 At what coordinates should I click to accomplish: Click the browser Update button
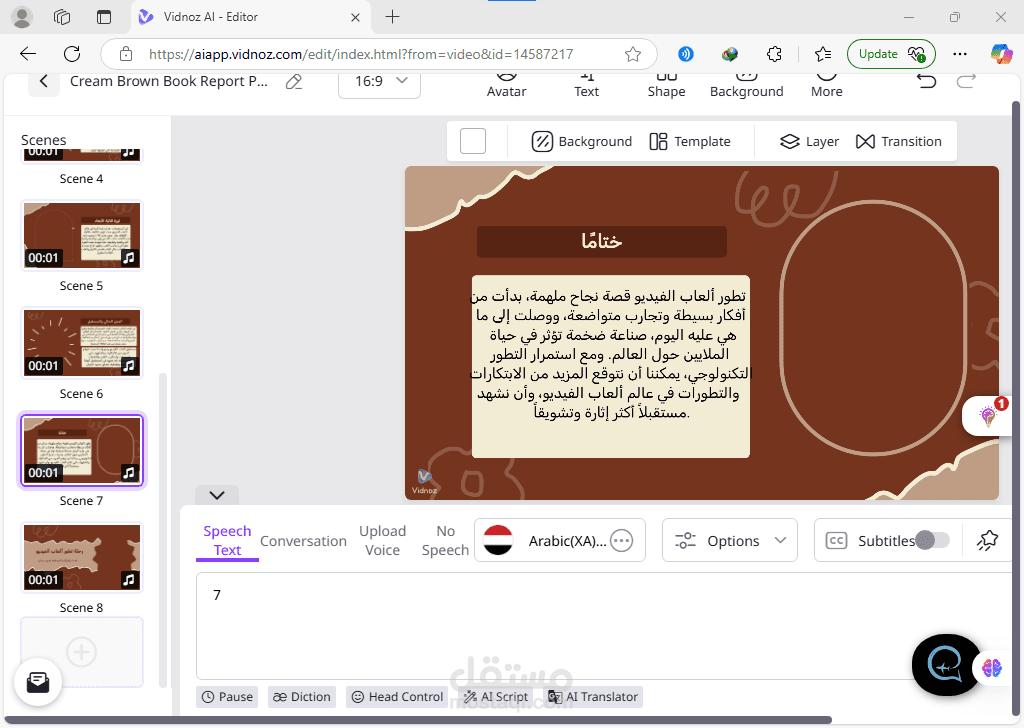coord(891,54)
